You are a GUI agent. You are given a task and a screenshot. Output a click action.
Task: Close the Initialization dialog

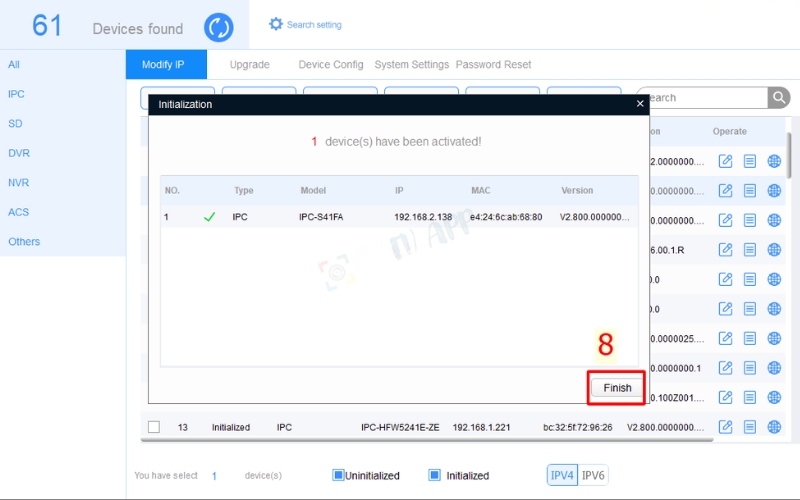640,104
